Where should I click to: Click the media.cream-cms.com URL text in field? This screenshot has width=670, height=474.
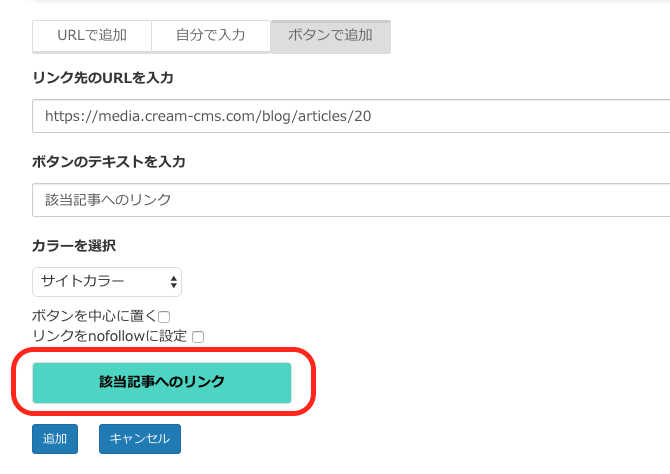208,116
